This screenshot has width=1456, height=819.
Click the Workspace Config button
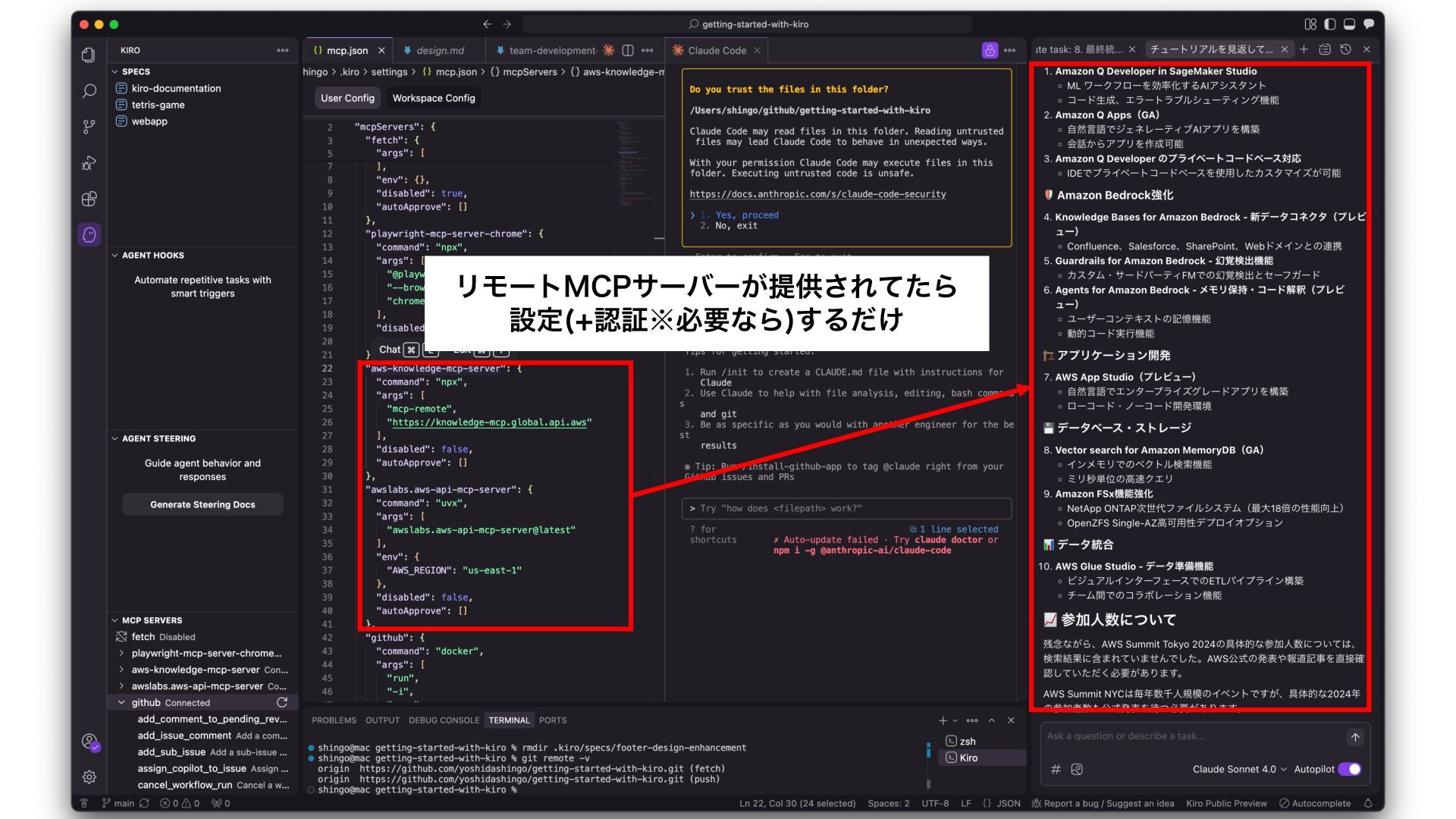pyautogui.click(x=434, y=98)
